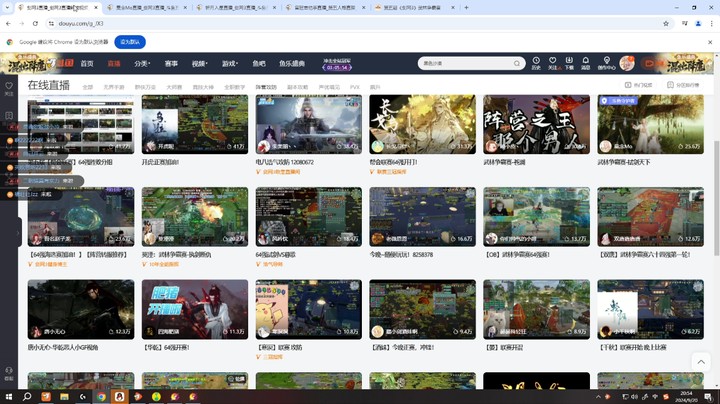Switch to the fifth browser tab

(415, 7)
